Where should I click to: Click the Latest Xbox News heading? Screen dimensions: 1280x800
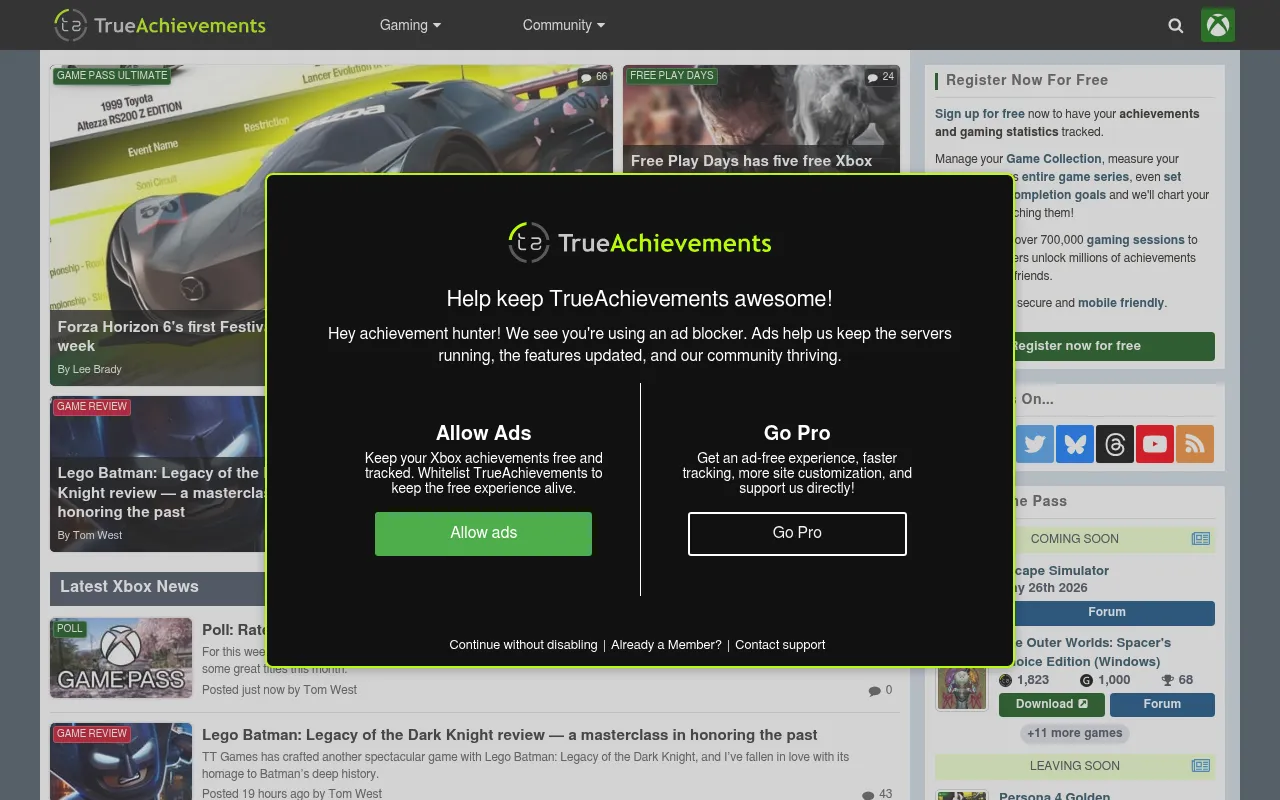click(129, 587)
